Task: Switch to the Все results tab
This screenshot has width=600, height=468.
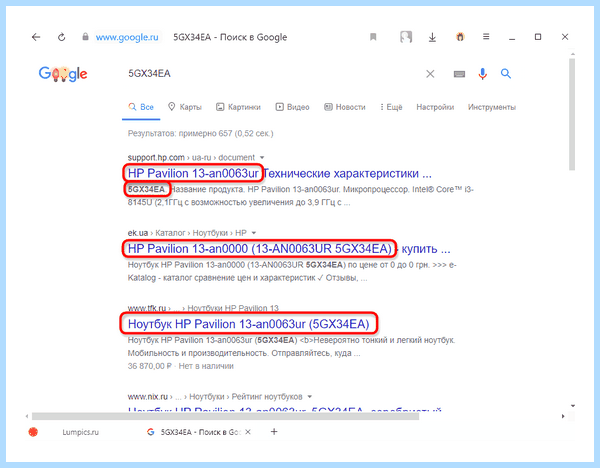Action: (x=141, y=107)
